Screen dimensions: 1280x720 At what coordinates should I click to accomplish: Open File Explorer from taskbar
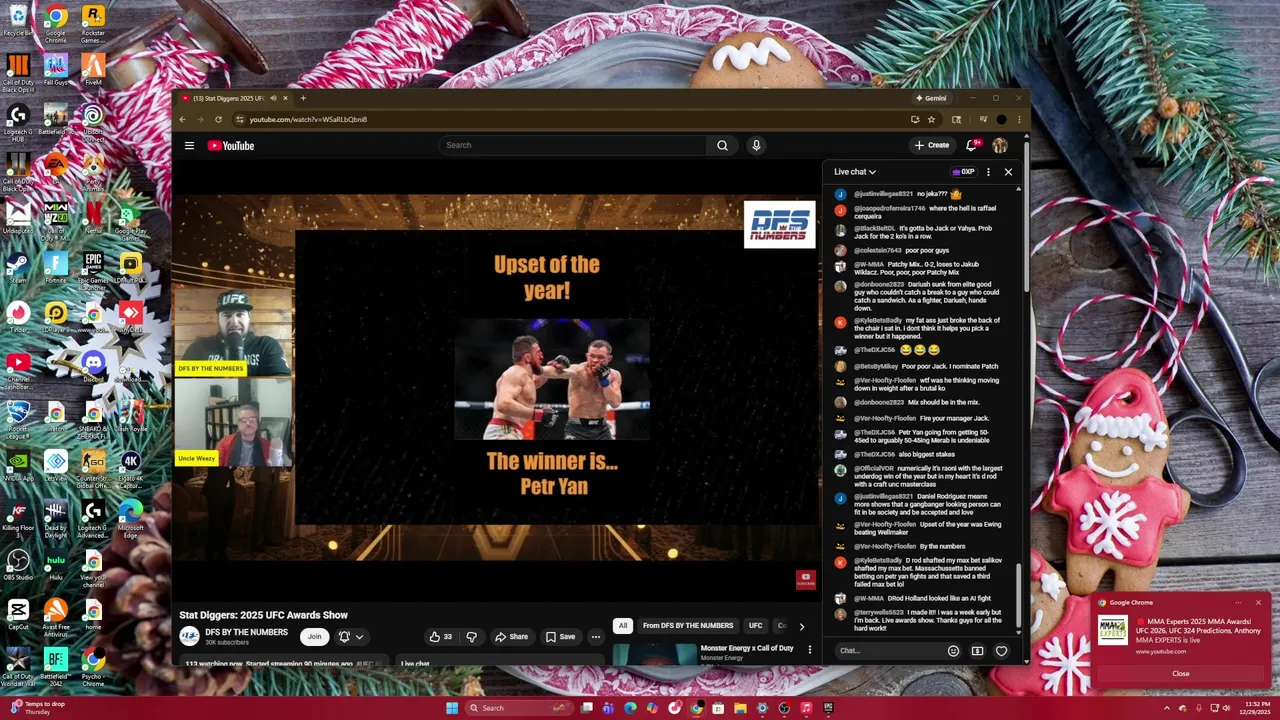(x=740, y=708)
